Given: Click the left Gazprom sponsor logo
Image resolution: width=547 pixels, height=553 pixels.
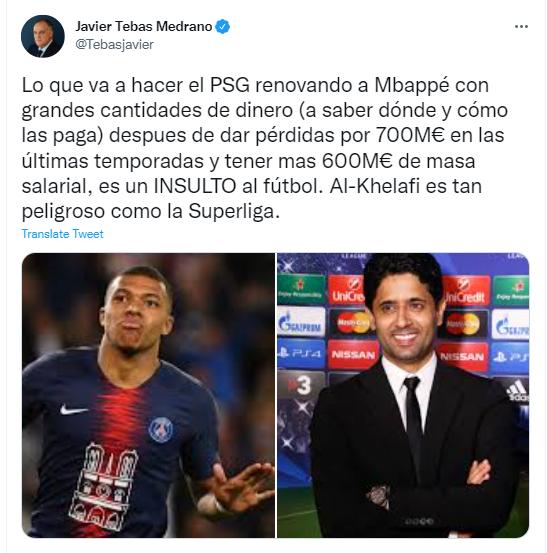Looking at the screenshot, I should coord(301,322).
